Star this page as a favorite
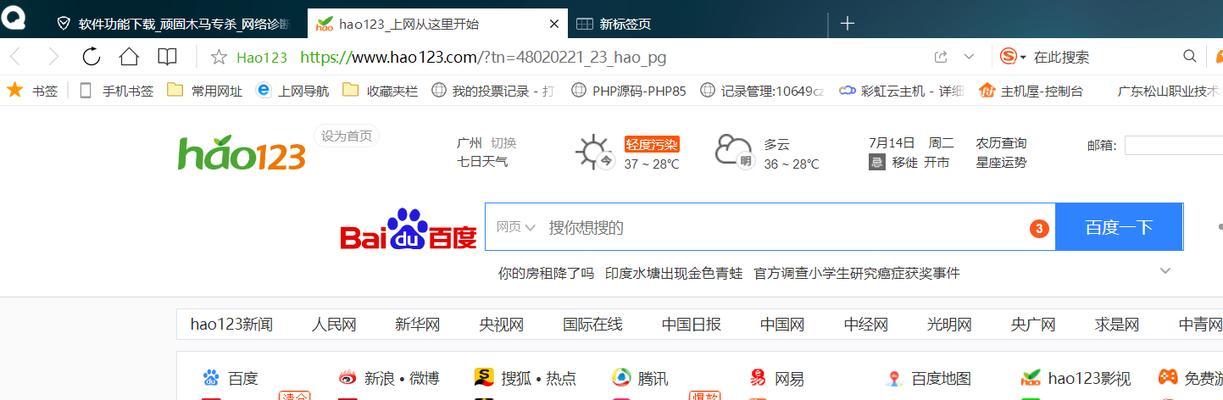 point(219,57)
